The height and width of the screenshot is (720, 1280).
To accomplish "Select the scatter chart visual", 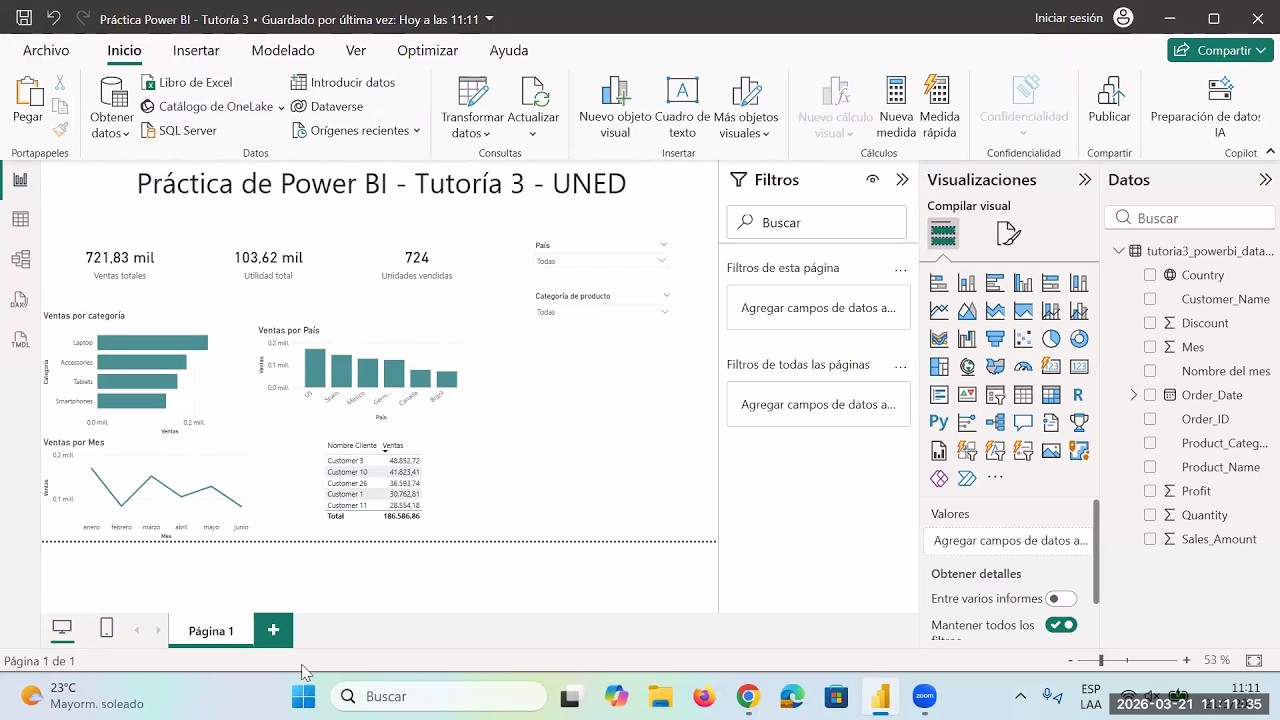I will click(x=1023, y=339).
